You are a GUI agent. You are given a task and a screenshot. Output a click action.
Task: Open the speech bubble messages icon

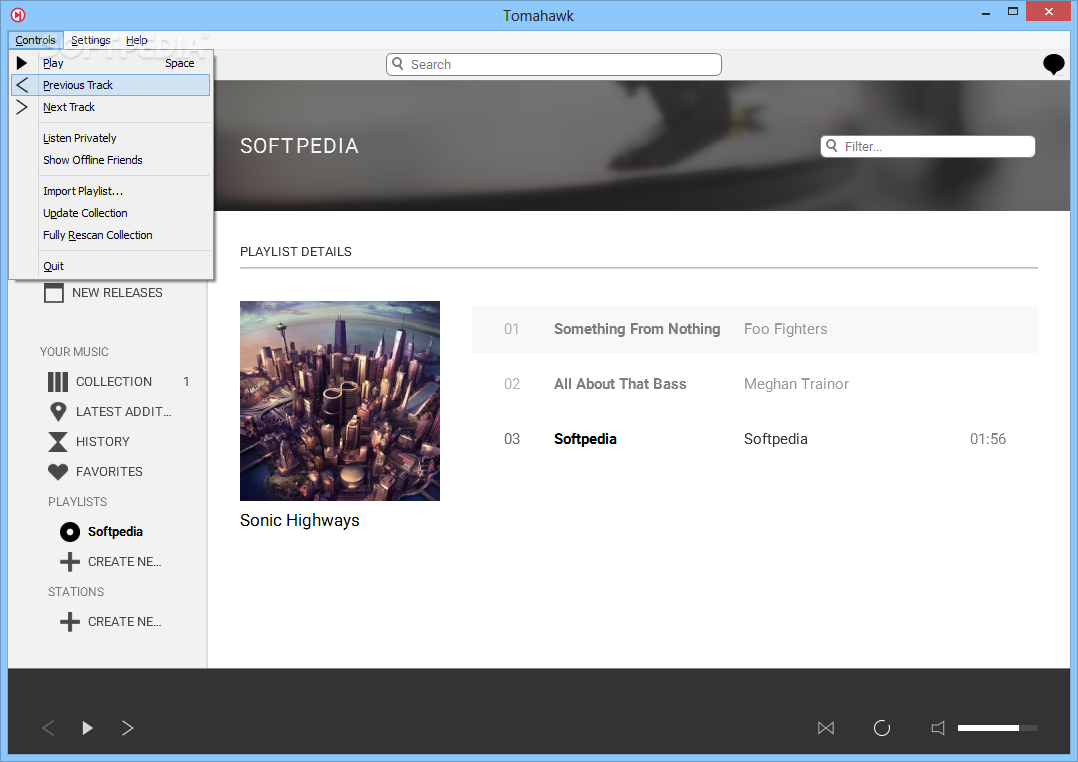pos(1053,65)
